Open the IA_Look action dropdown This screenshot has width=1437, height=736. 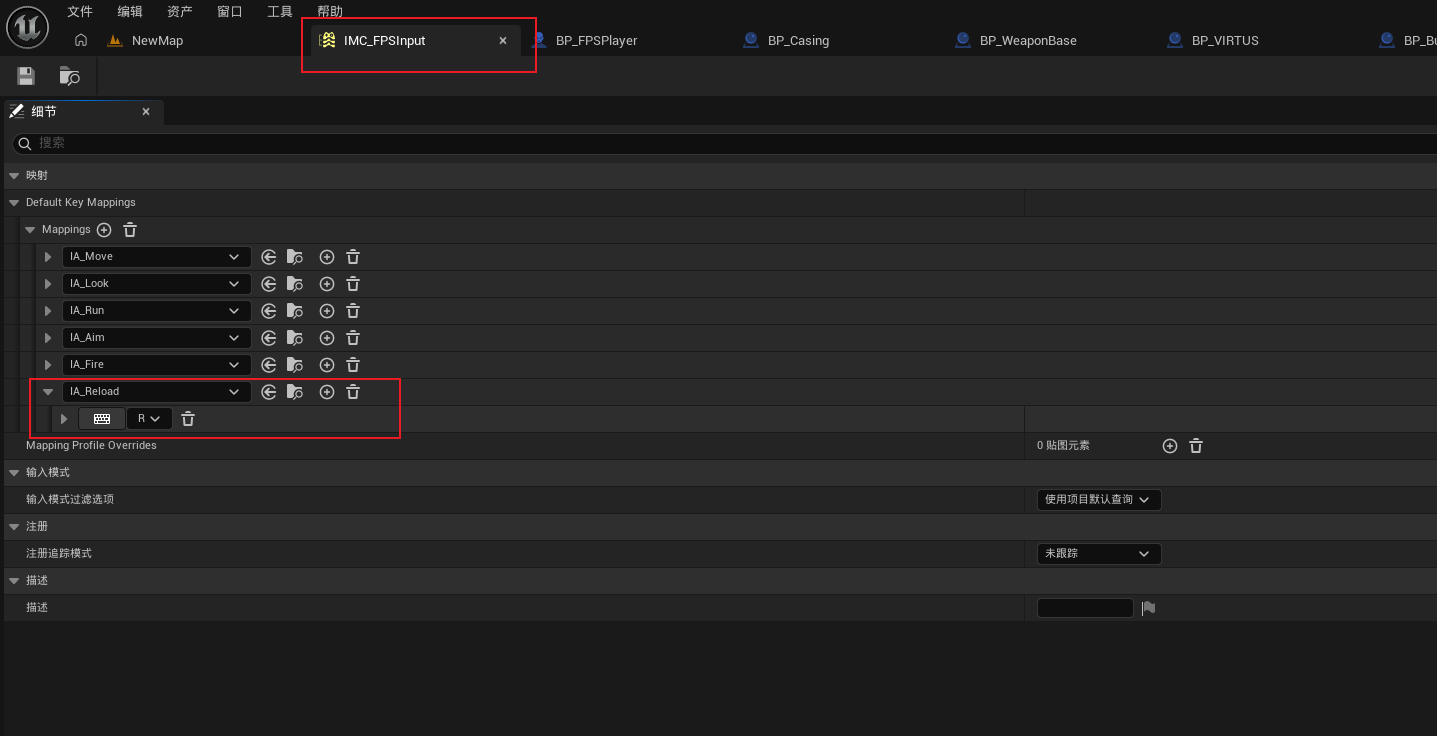(x=156, y=284)
